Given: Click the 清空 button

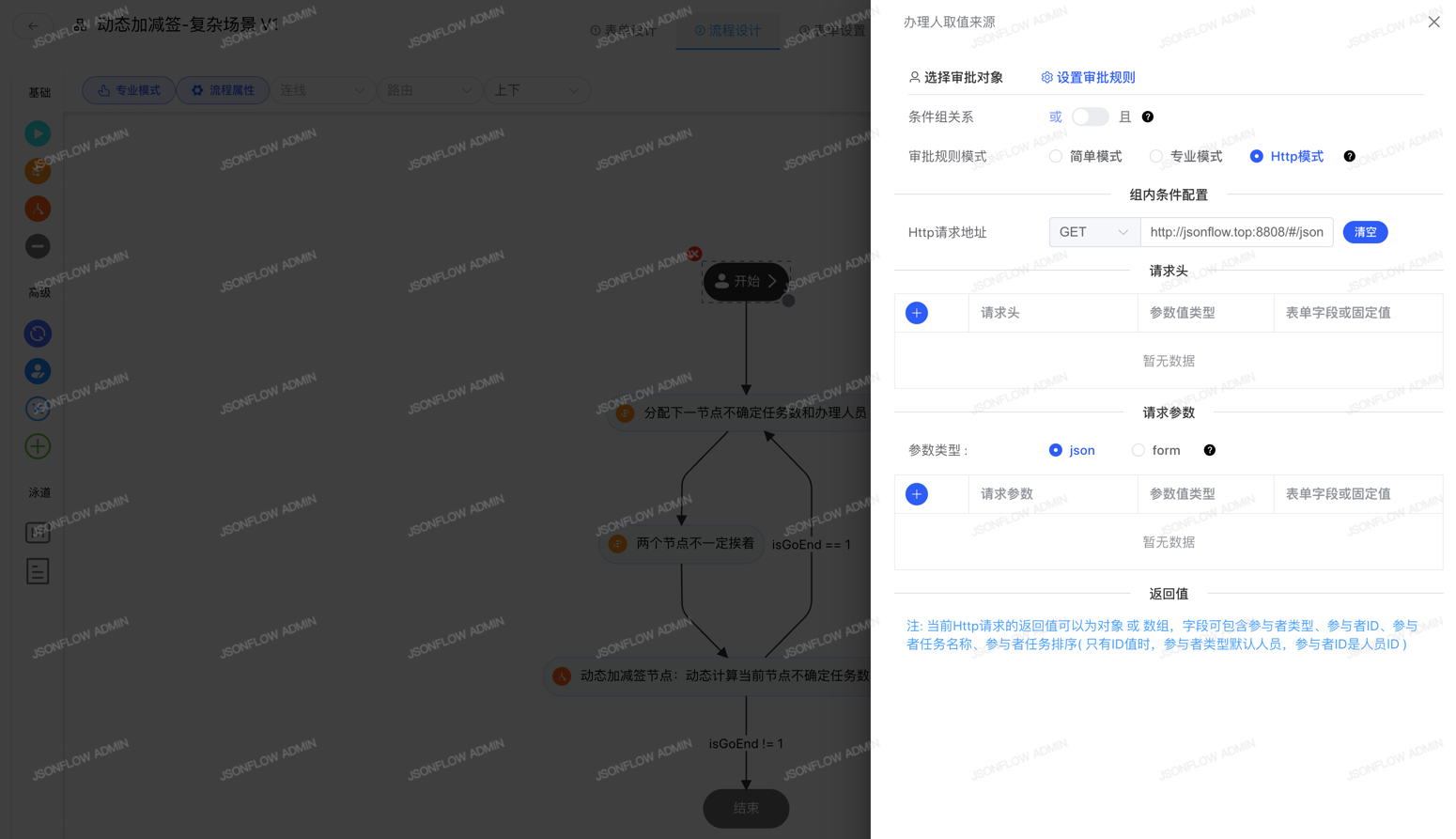Looking at the screenshot, I should [1364, 232].
